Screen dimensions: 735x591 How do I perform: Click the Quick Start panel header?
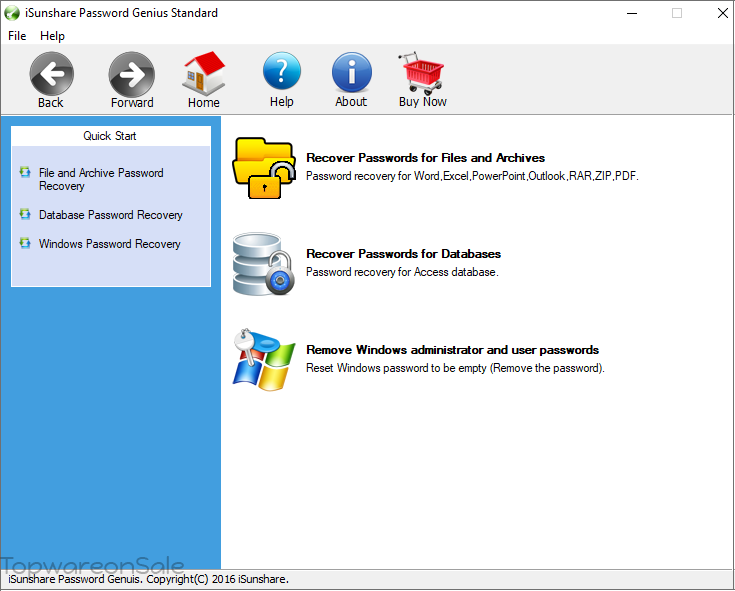coord(111,136)
